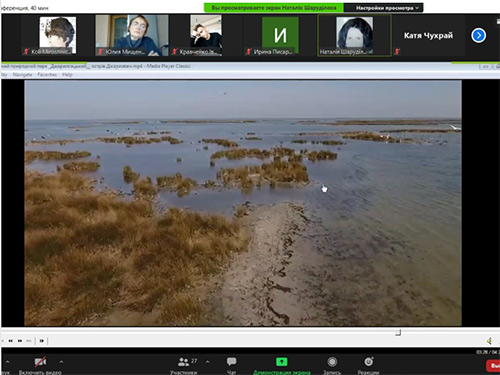Click the fast forward button in the player
500x375 pixels.
click(x=20, y=341)
